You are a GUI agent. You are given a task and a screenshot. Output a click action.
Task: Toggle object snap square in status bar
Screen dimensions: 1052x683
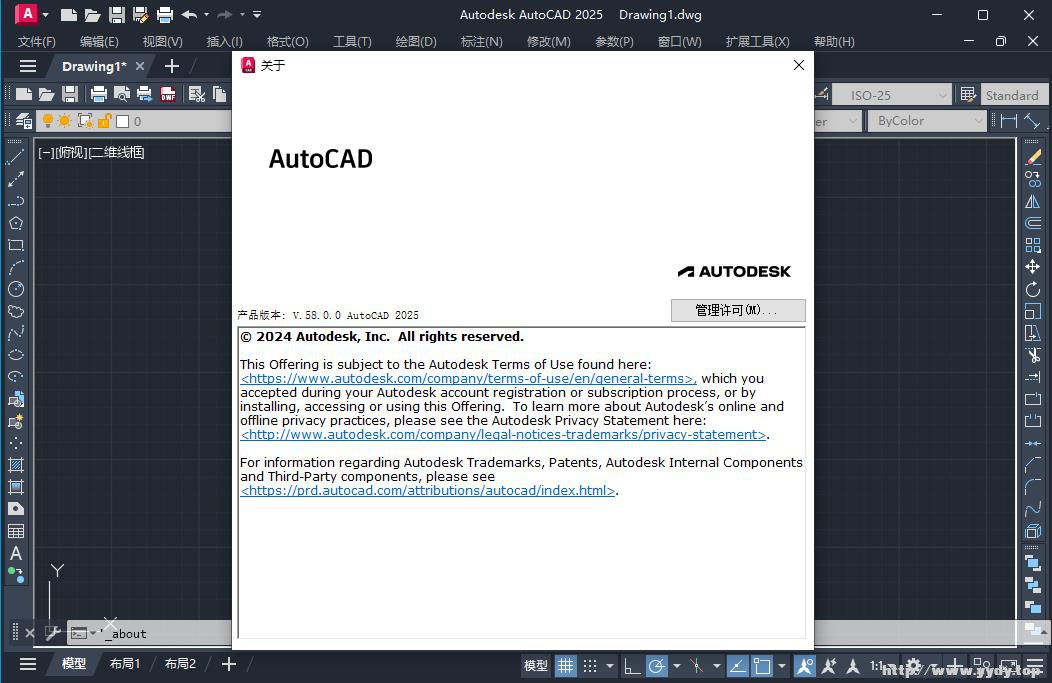pos(762,666)
